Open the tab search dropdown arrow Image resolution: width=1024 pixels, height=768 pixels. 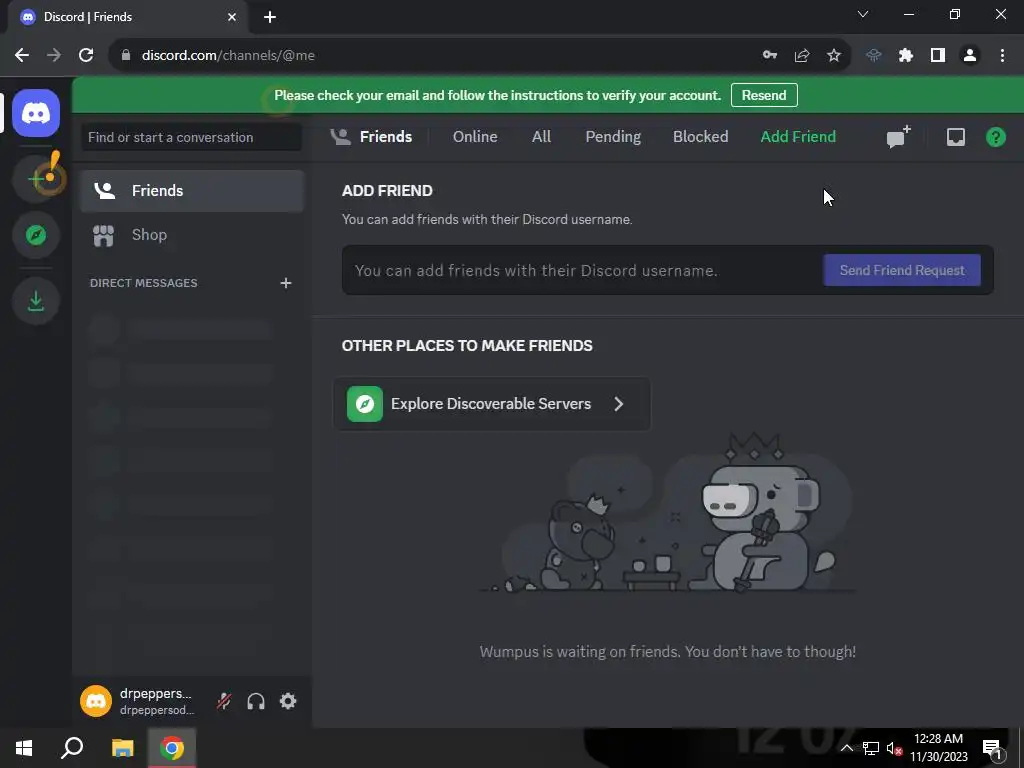pyautogui.click(x=863, y=14)
